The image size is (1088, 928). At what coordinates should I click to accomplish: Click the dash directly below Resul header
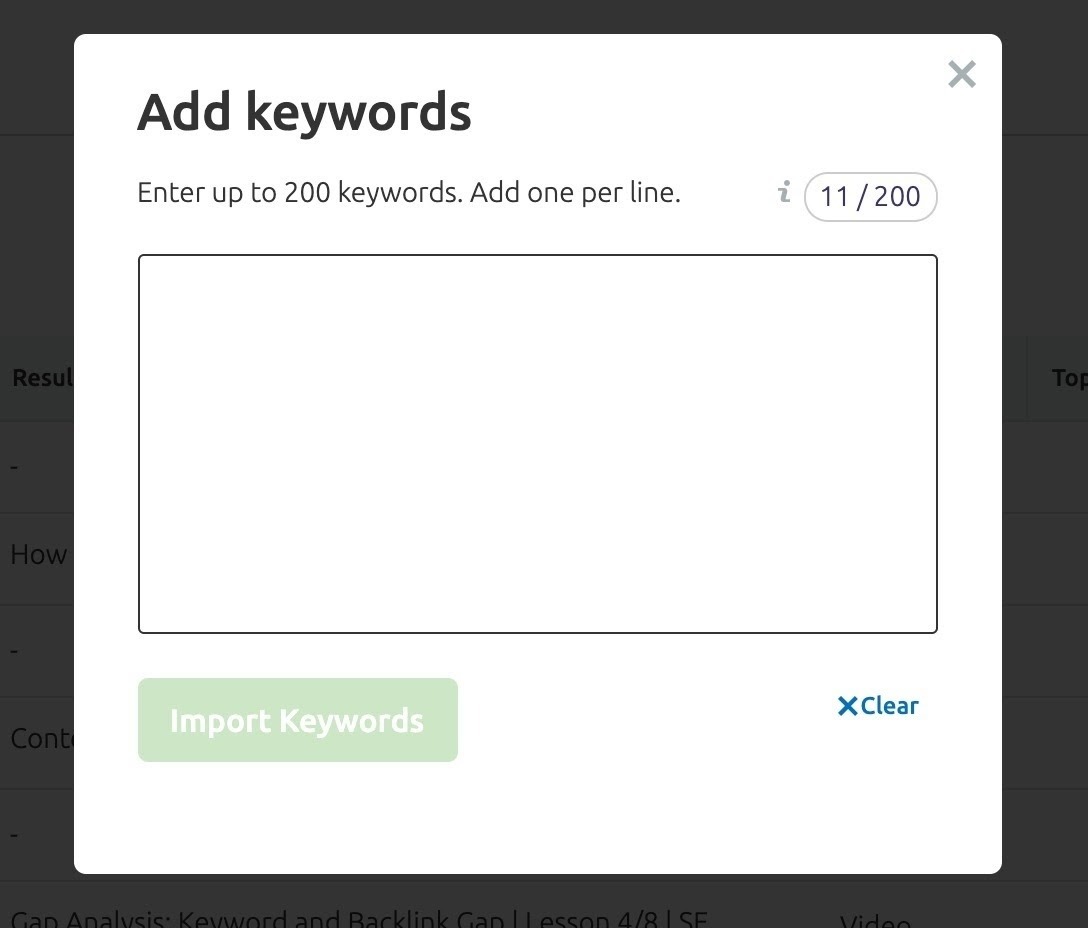pyautogui.click(x=14, y=466)
